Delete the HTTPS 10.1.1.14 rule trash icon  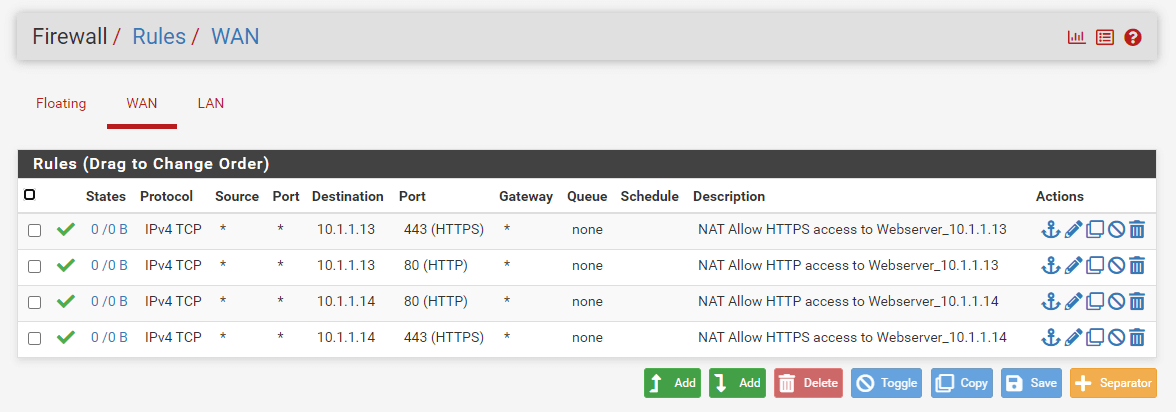coord(1137,337)
